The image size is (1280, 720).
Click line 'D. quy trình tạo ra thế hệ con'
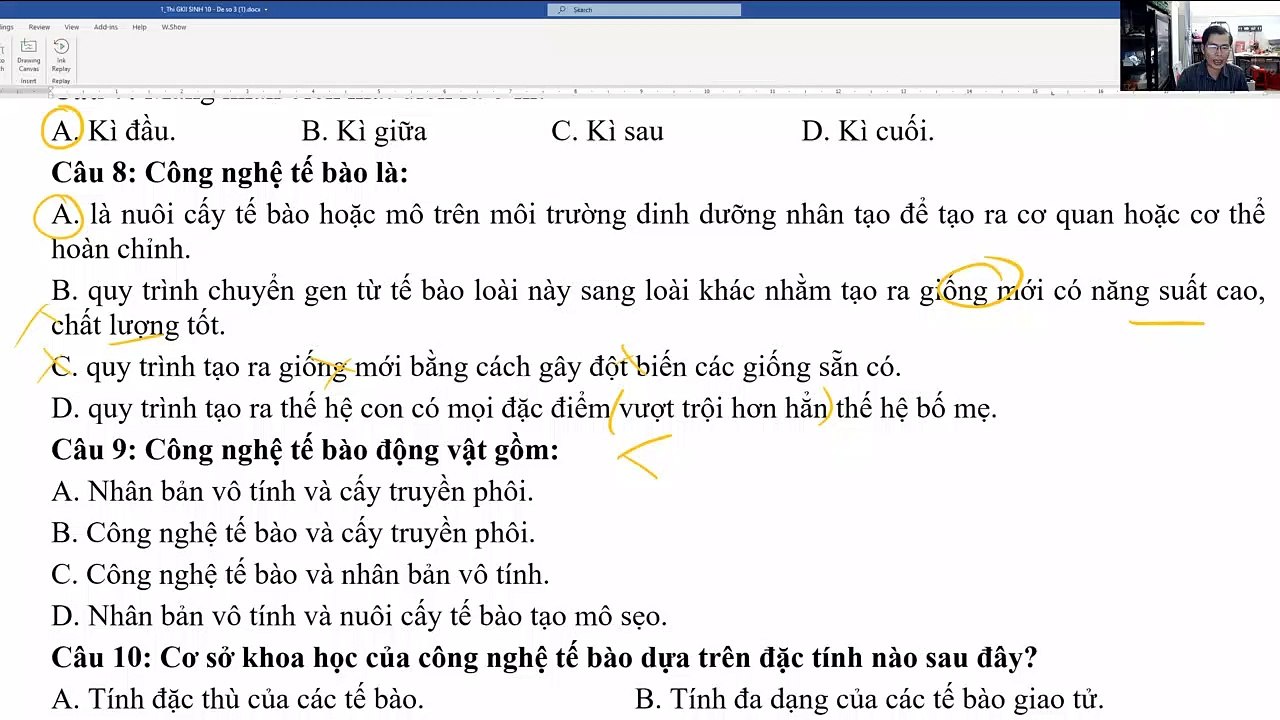[x=524, y=409]
